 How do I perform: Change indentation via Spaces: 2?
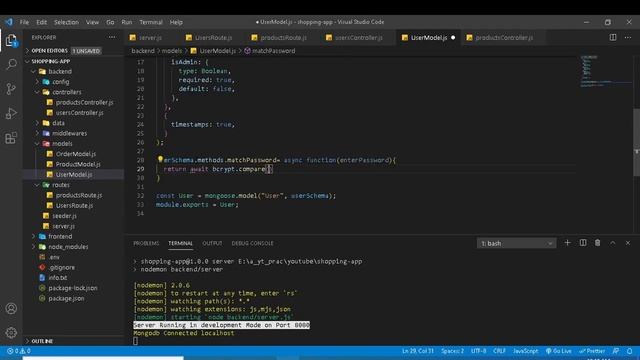pos(452,351)
